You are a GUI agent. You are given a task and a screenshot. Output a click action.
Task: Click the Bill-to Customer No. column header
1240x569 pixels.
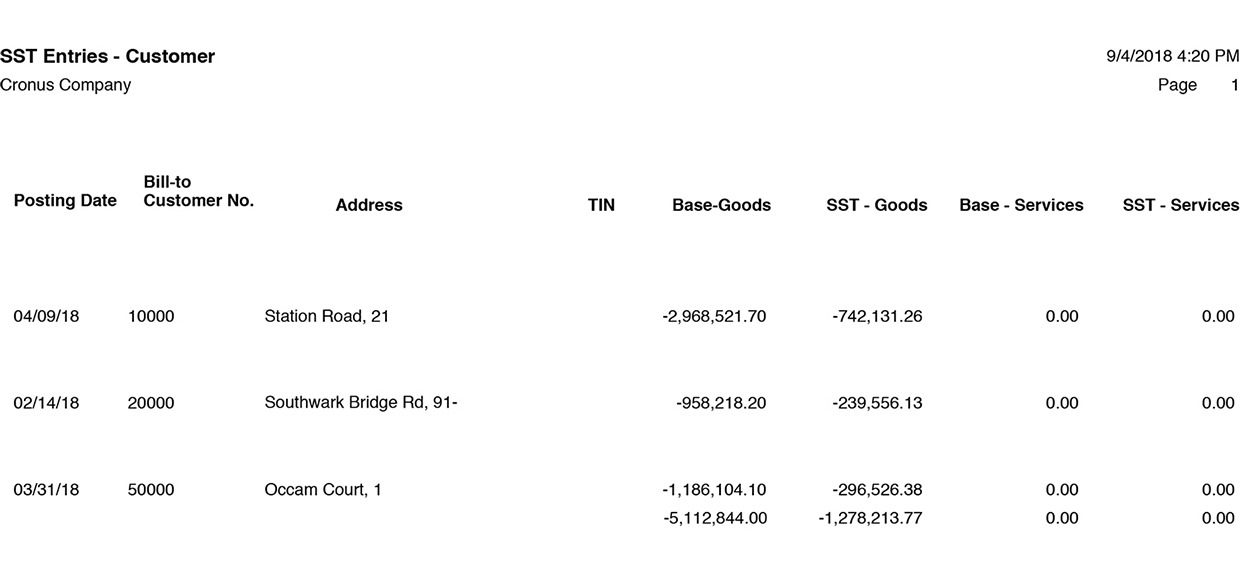[199, 191]
